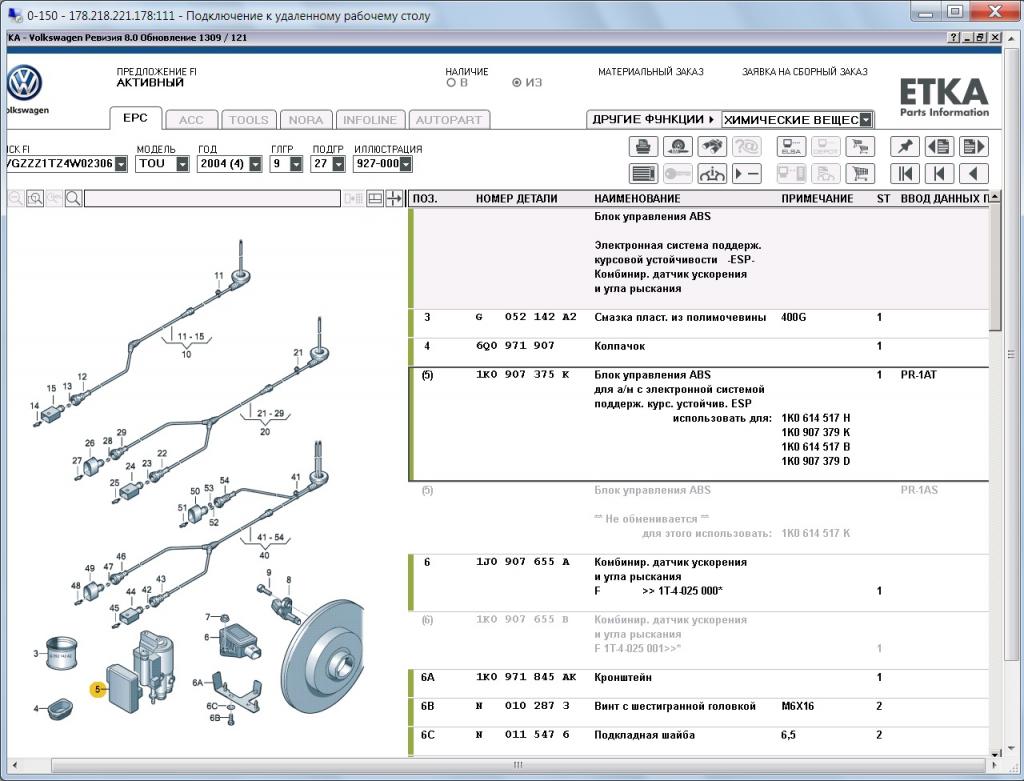Switch to the ACC tab
Image resolution: width=1024 pixels, height=781 pixels.
[x=191, y=120]
